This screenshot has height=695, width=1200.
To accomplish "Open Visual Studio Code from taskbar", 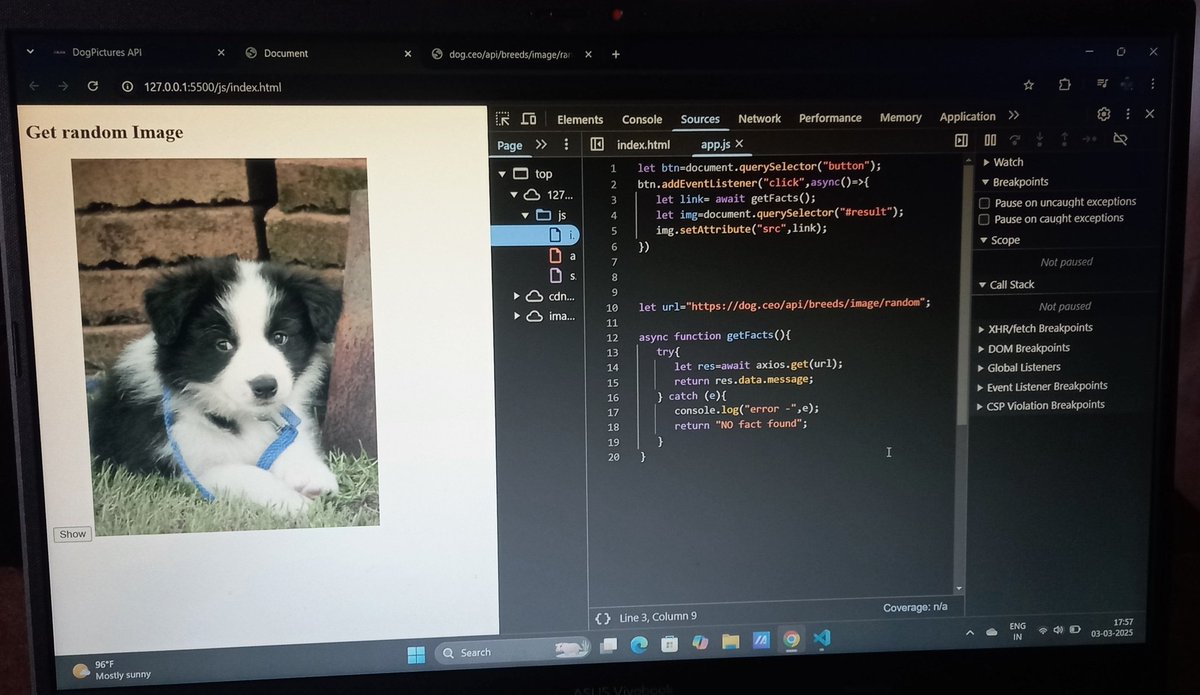I will click(822, 640).
